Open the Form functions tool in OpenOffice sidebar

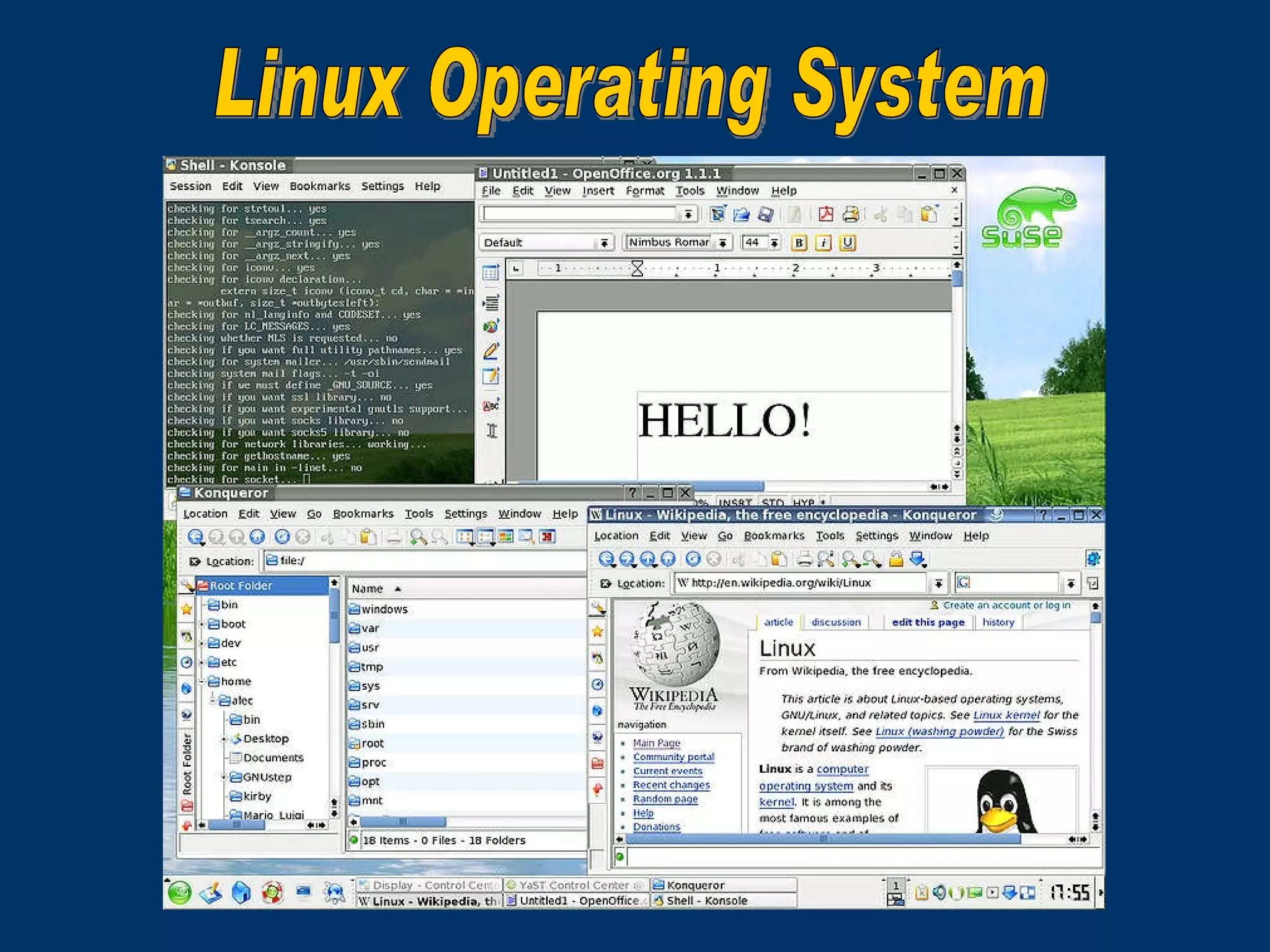click(x=491, y=376)
